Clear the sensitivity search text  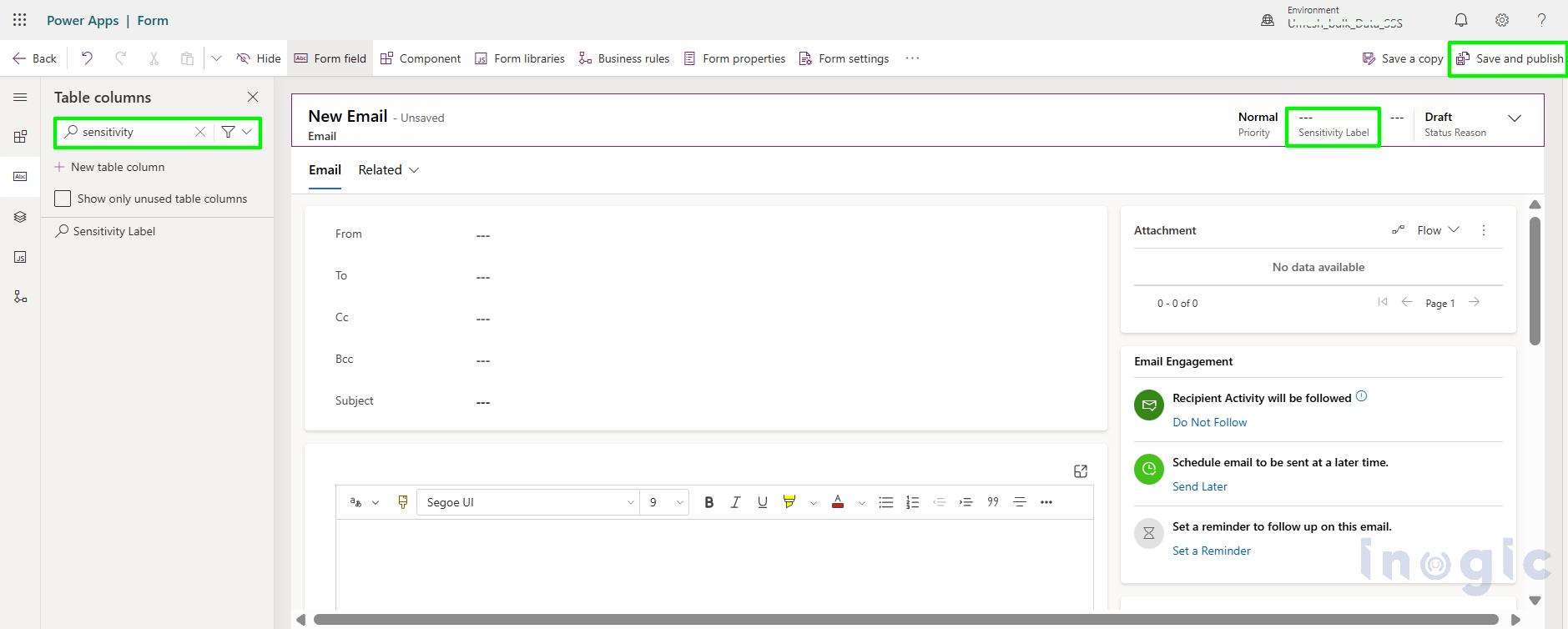(x=200, y=132)
